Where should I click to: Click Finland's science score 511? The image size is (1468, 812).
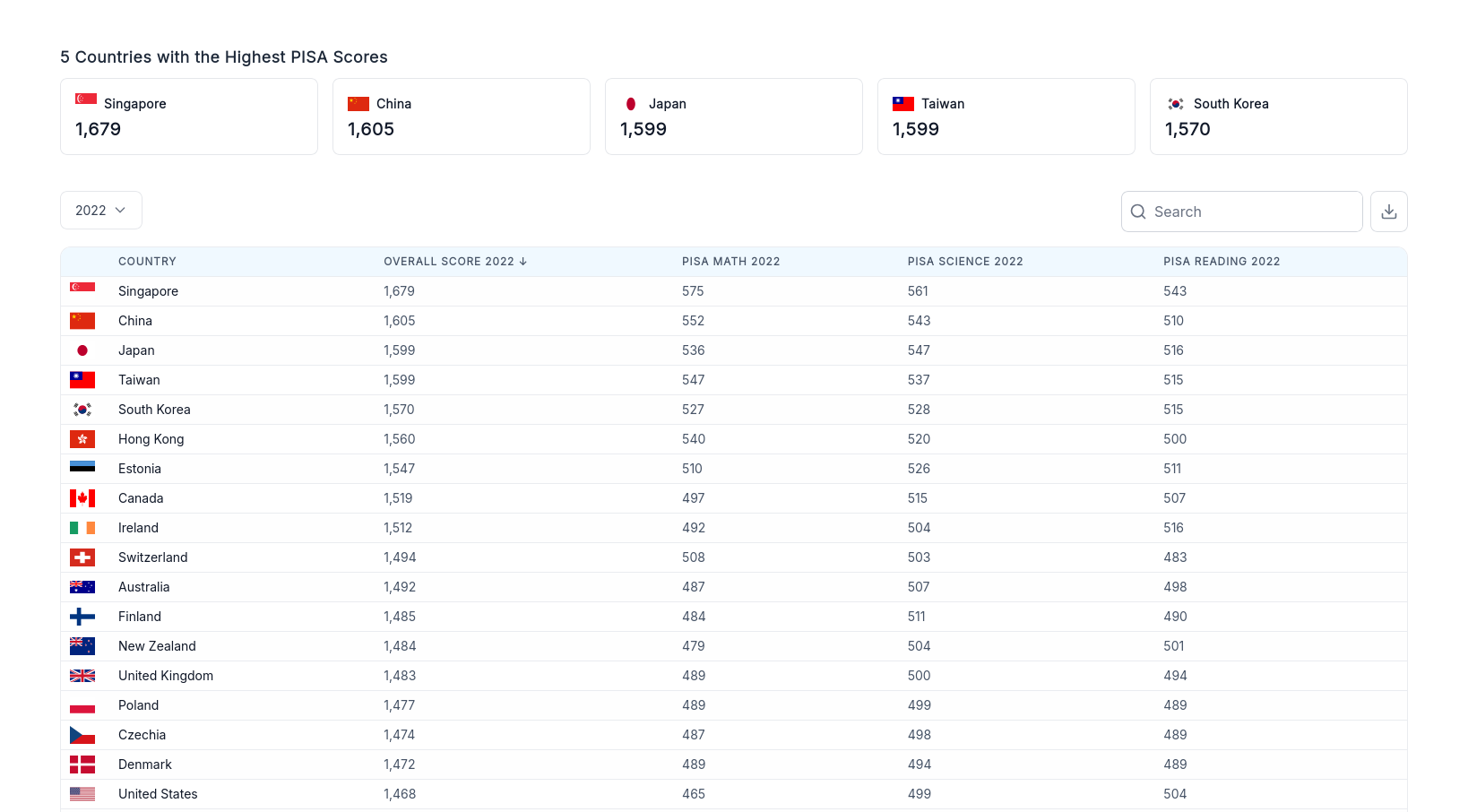pyautogui.click(x=916, y=617)
